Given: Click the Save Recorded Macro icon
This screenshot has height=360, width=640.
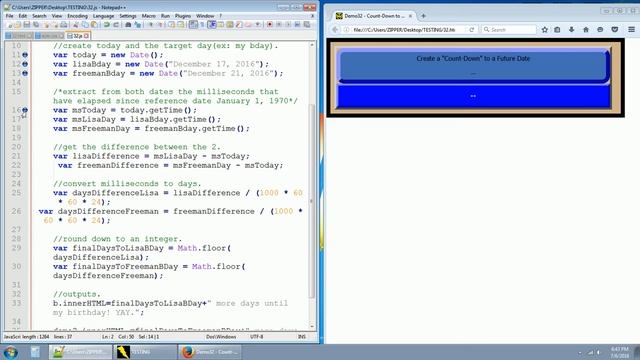Looking at the screenshot, I should click(x=307, y=25).
